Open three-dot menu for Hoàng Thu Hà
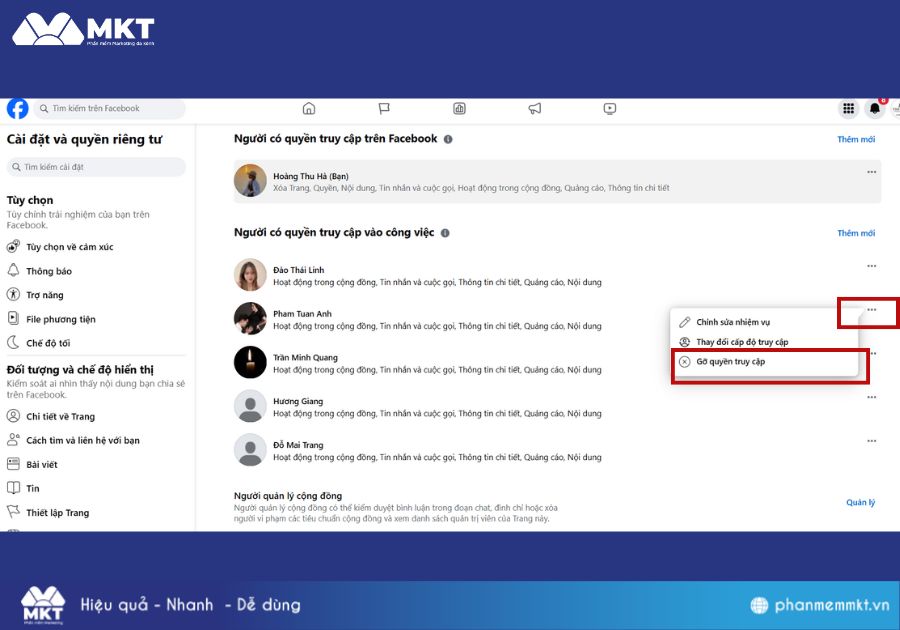 871,172
